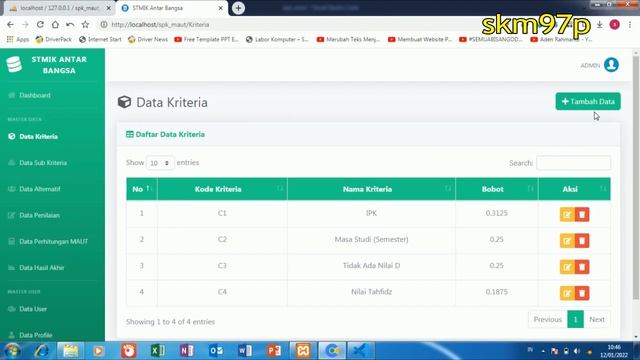
Task: Open the taskbar volume icon
Action: pyautogui.click(x=577, y=351)
